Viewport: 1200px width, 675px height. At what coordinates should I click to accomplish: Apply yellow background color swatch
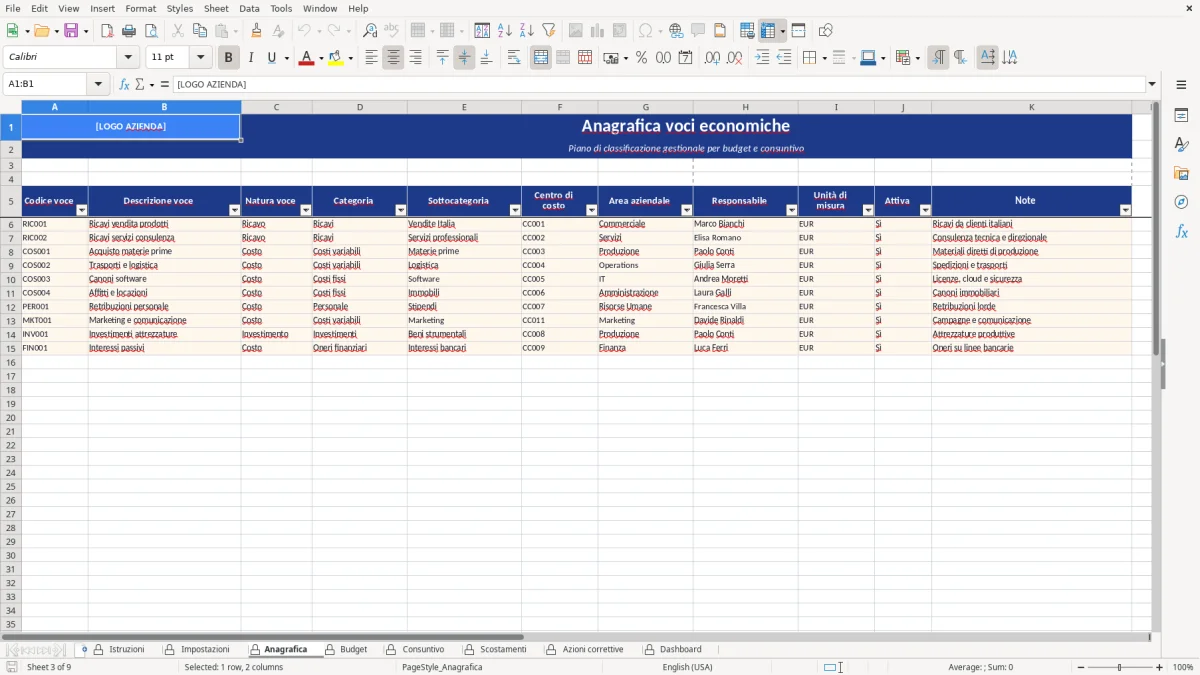[337, 58]
